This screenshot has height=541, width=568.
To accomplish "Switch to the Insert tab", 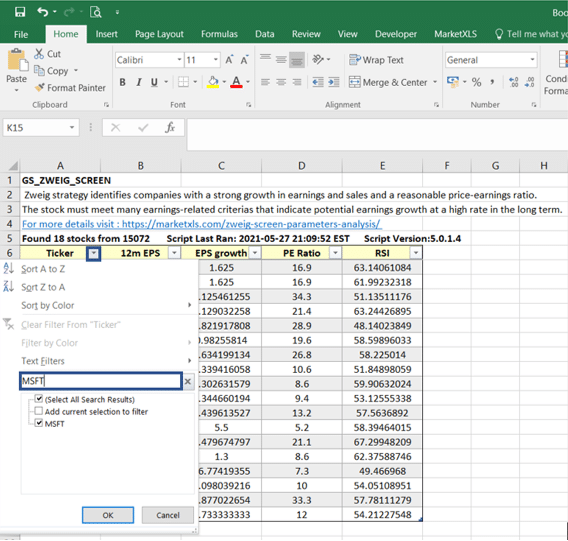I will [106, 34].
